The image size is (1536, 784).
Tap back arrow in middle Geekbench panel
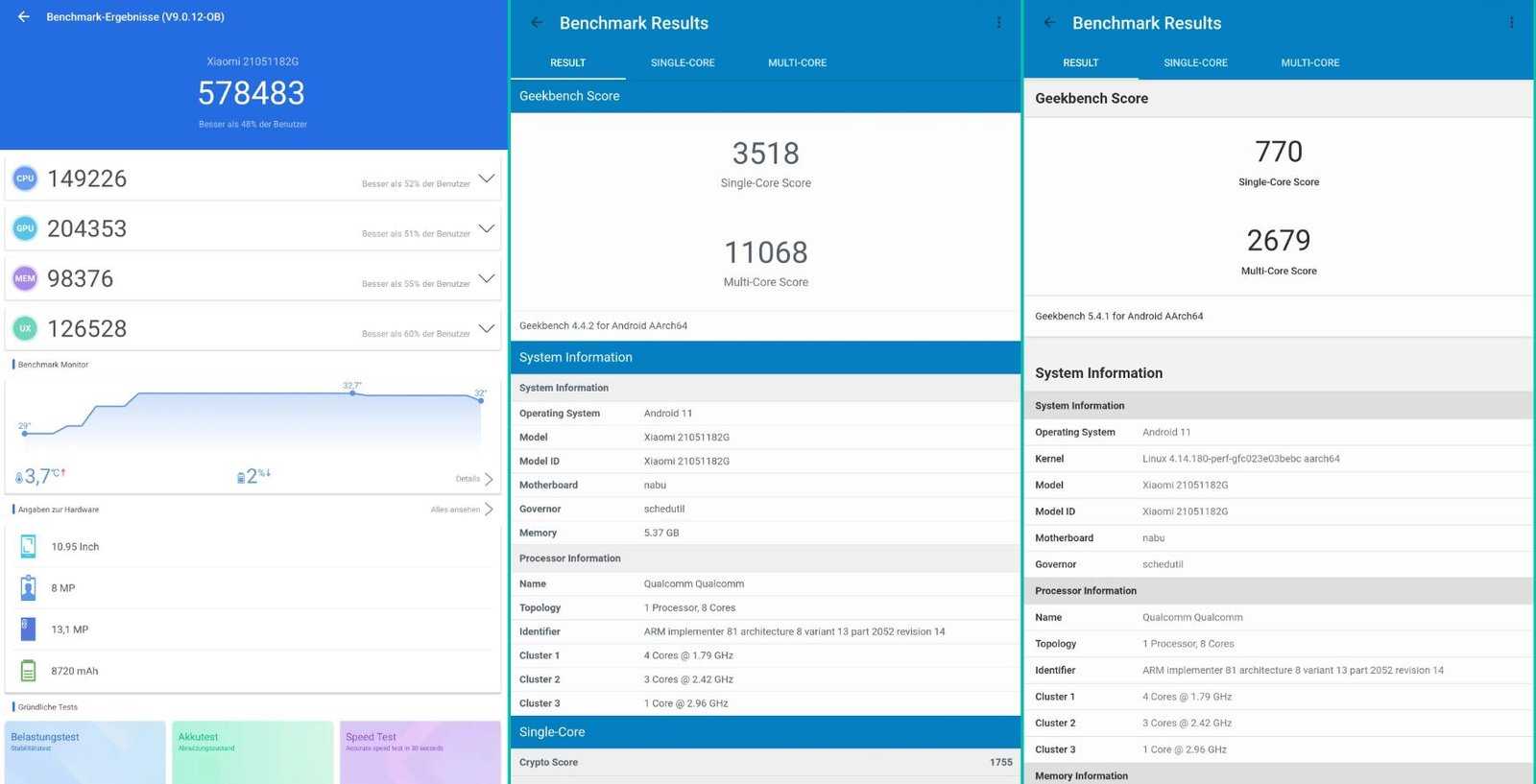(538, 22)
